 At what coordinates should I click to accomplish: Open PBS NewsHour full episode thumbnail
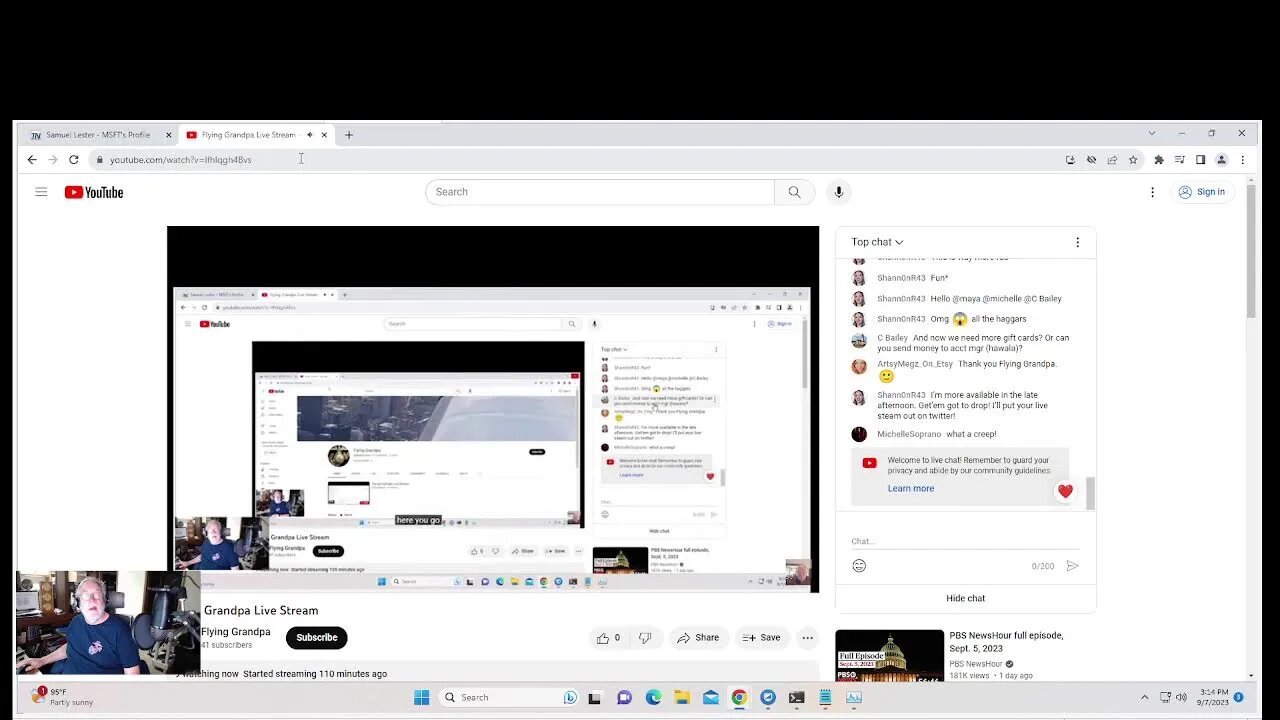889,656
